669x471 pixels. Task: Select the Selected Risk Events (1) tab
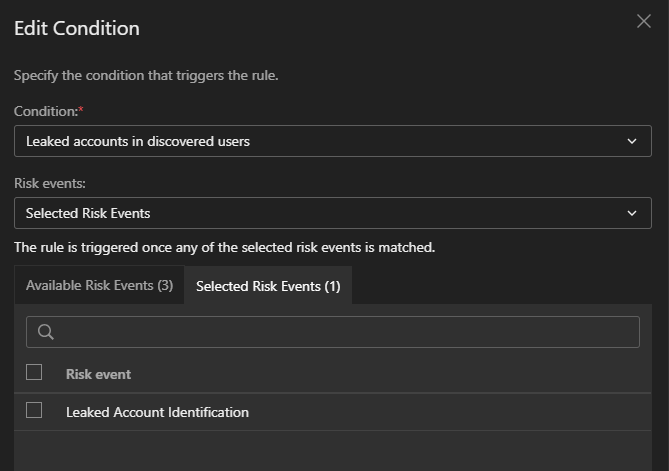pyautogui.click(x=268, y=286)
